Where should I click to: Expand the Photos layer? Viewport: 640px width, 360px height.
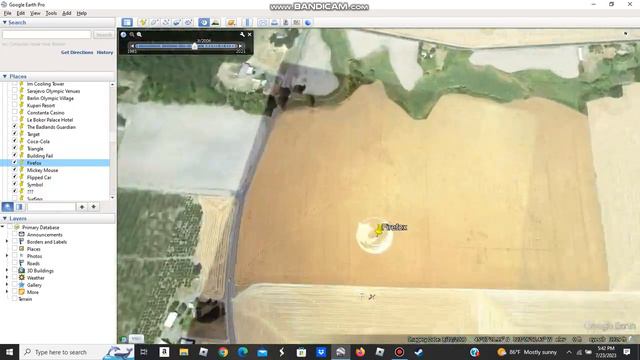pyautogui.click(x=7, y=256)
